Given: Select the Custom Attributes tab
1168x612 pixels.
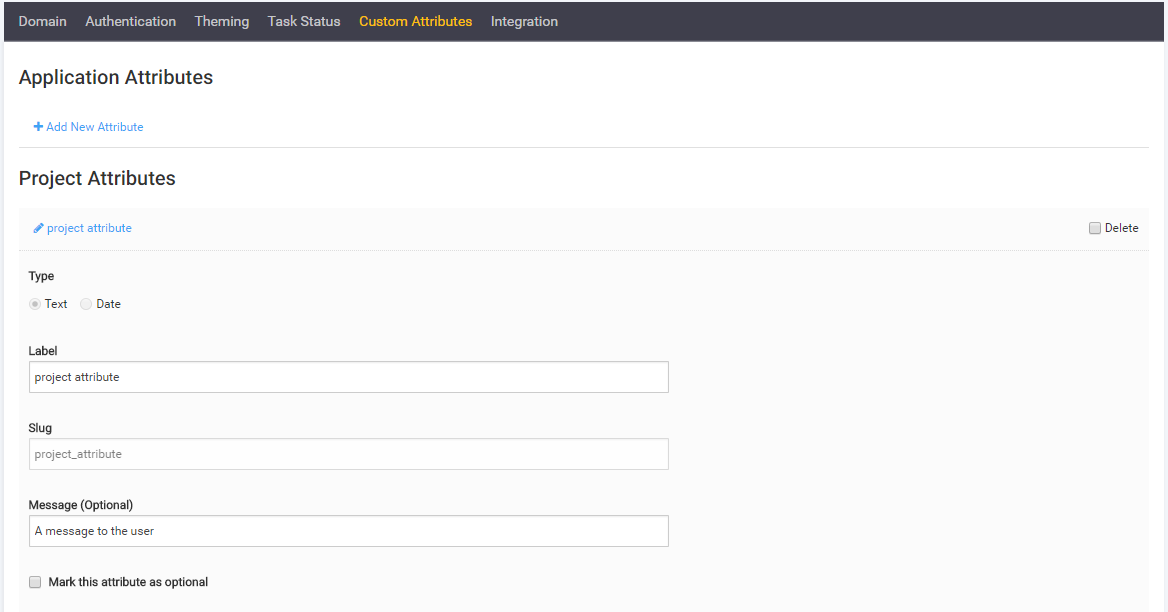Looking at the screenshot, I should (415, 21).
